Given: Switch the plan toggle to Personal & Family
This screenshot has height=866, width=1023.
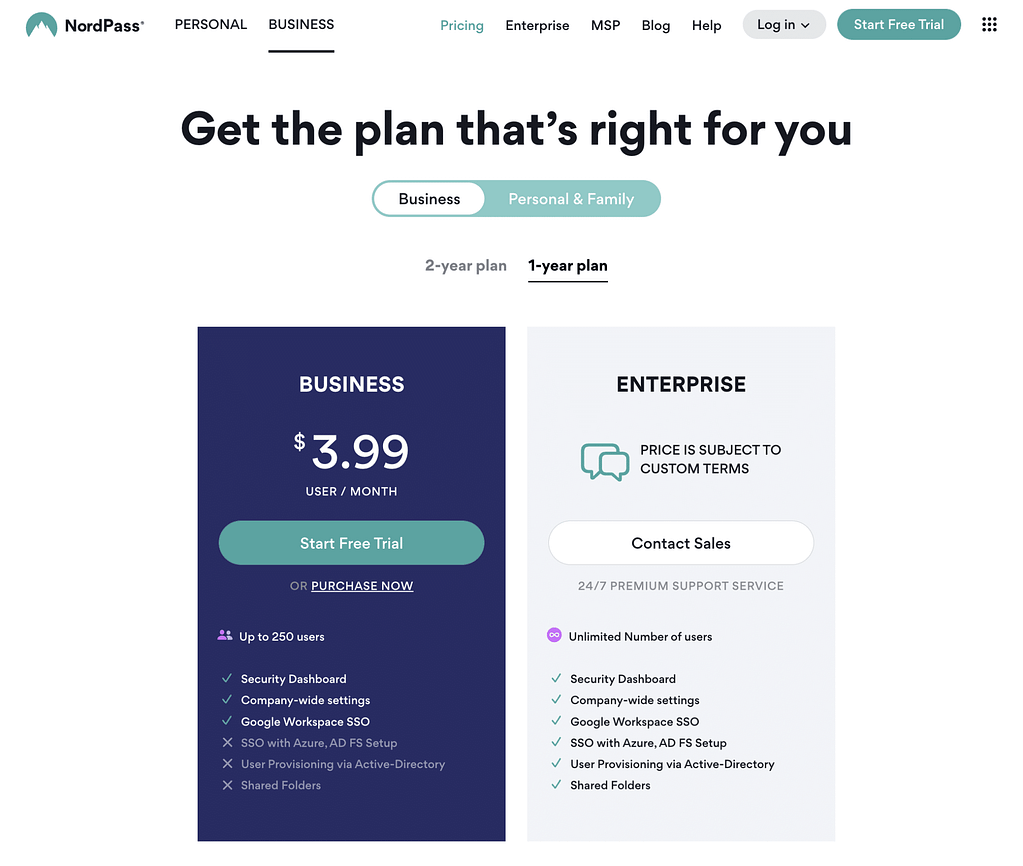Looking at the screenshot, I should tap(571, 199).
